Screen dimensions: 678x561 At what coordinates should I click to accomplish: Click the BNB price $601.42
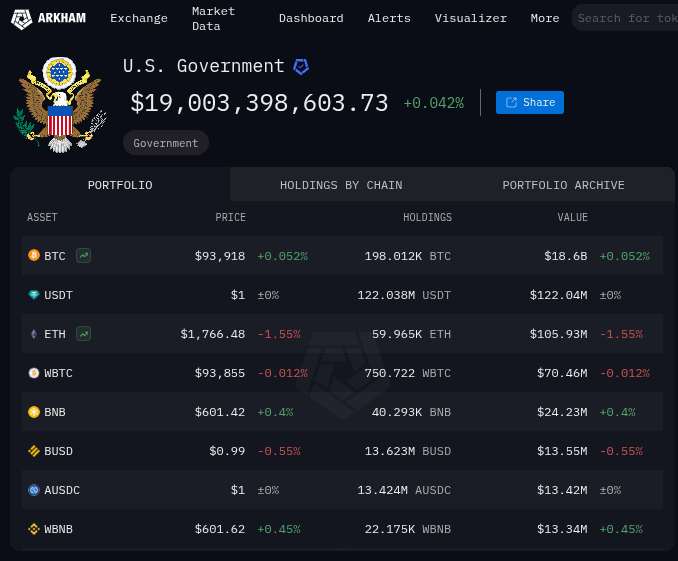[x=220, y=412]
